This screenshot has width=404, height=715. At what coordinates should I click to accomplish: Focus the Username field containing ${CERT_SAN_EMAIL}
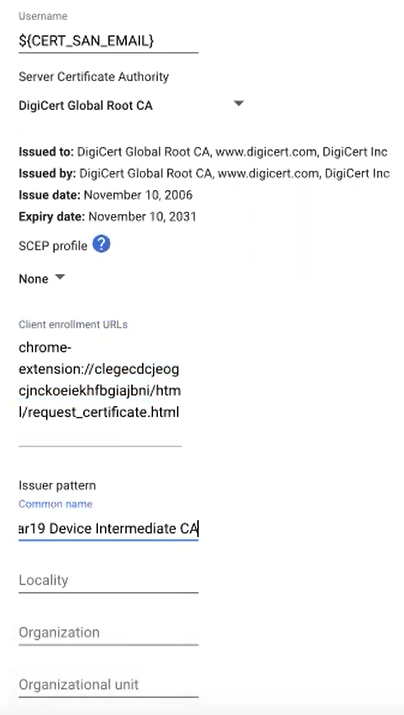pos(109,41)
